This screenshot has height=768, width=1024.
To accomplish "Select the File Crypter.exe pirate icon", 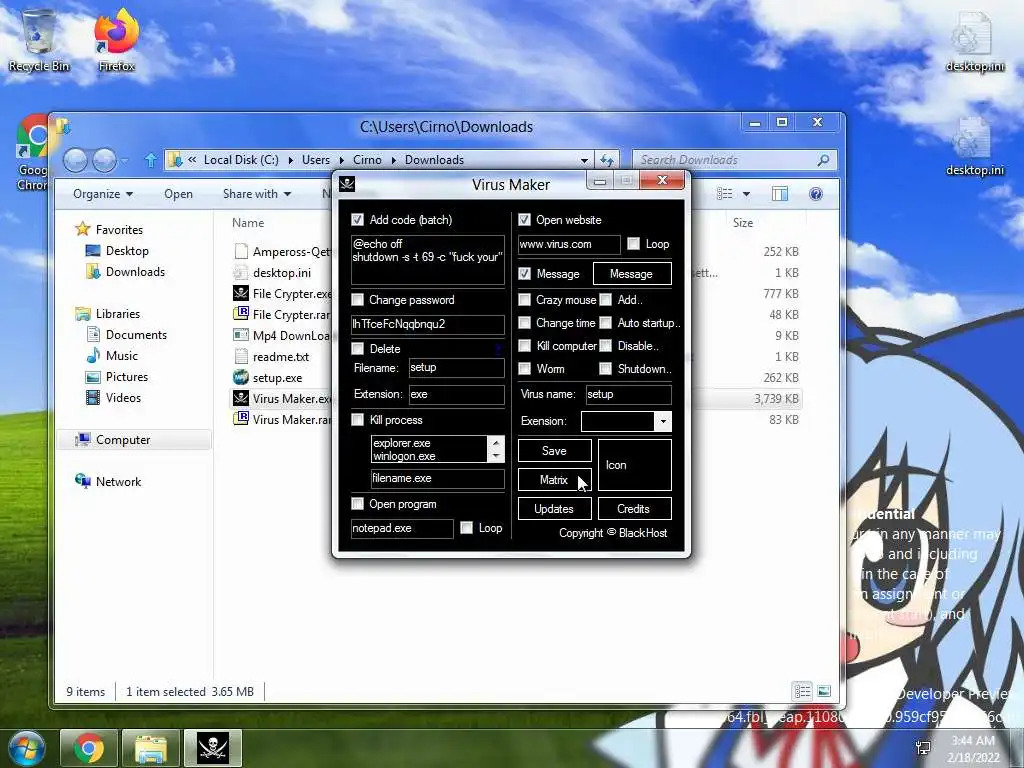I will coord(241,293).
